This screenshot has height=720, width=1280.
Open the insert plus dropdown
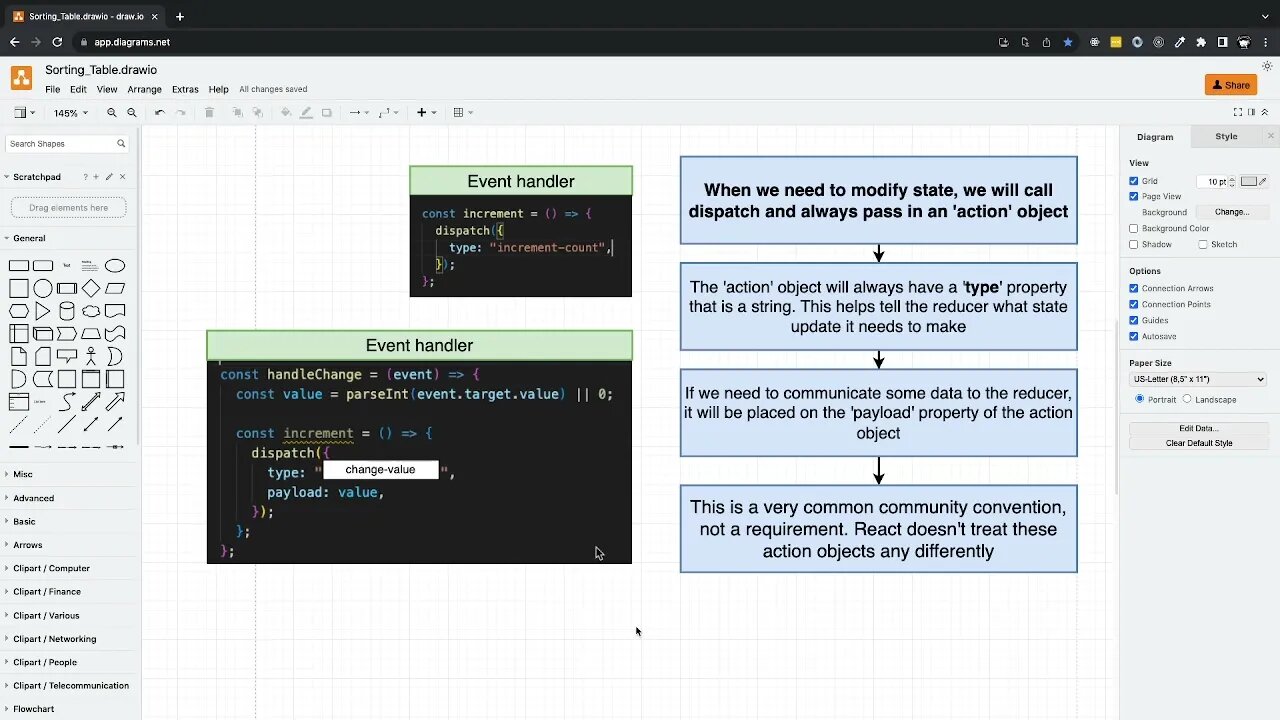point(426,113)
